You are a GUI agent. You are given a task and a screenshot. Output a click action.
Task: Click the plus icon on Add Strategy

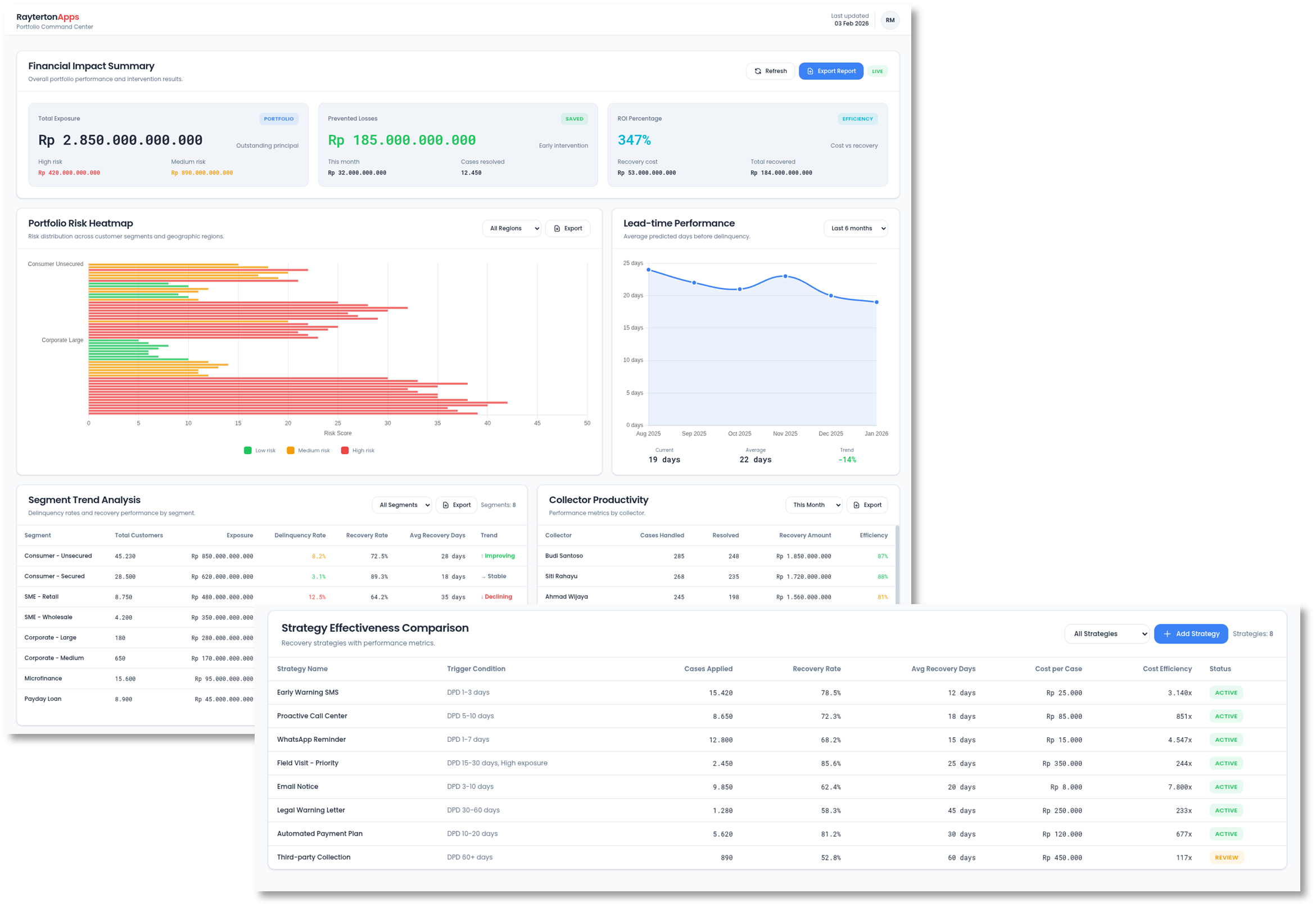tap(1167, 634)
